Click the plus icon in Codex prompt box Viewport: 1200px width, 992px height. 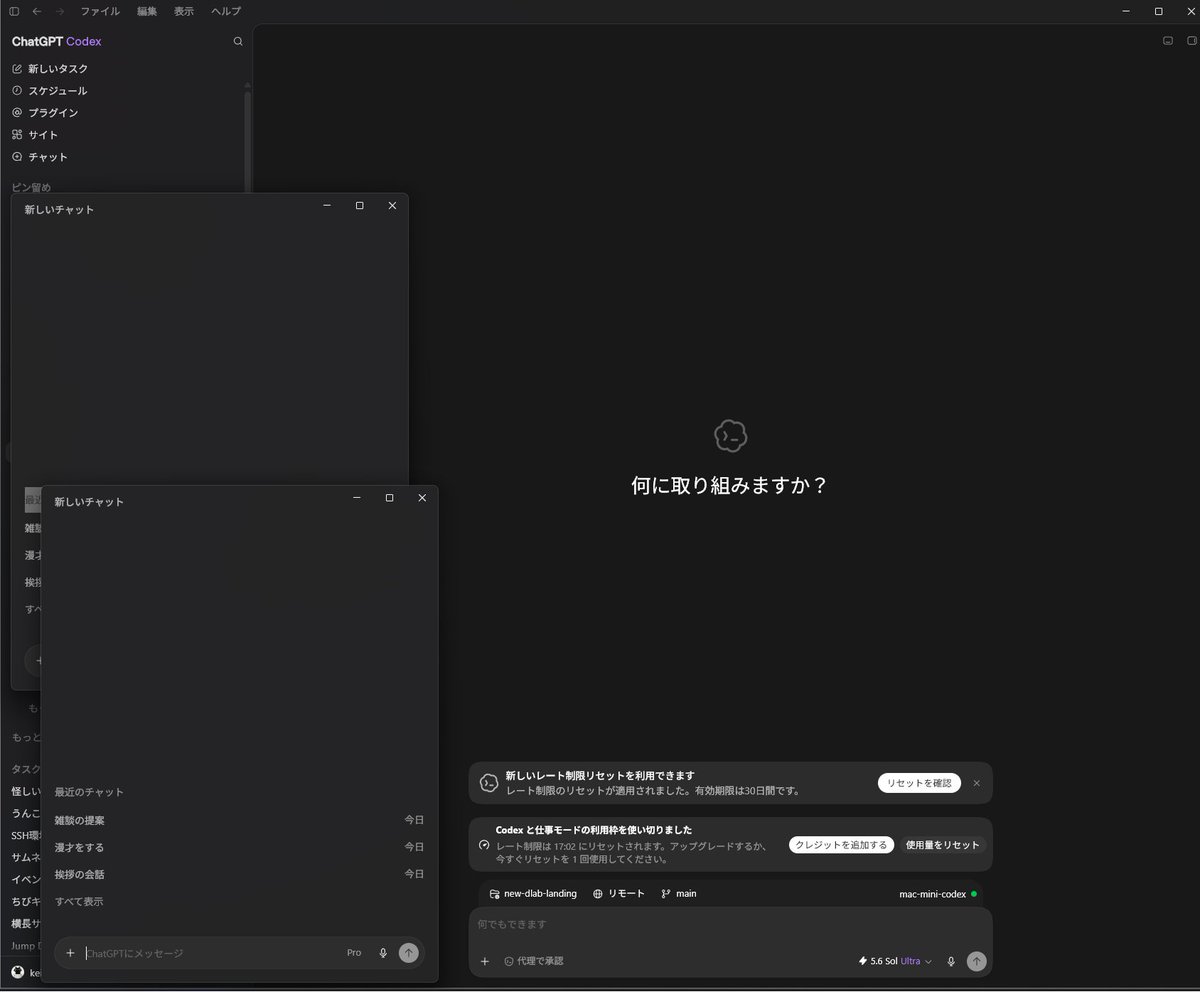[x=485, y=961]
